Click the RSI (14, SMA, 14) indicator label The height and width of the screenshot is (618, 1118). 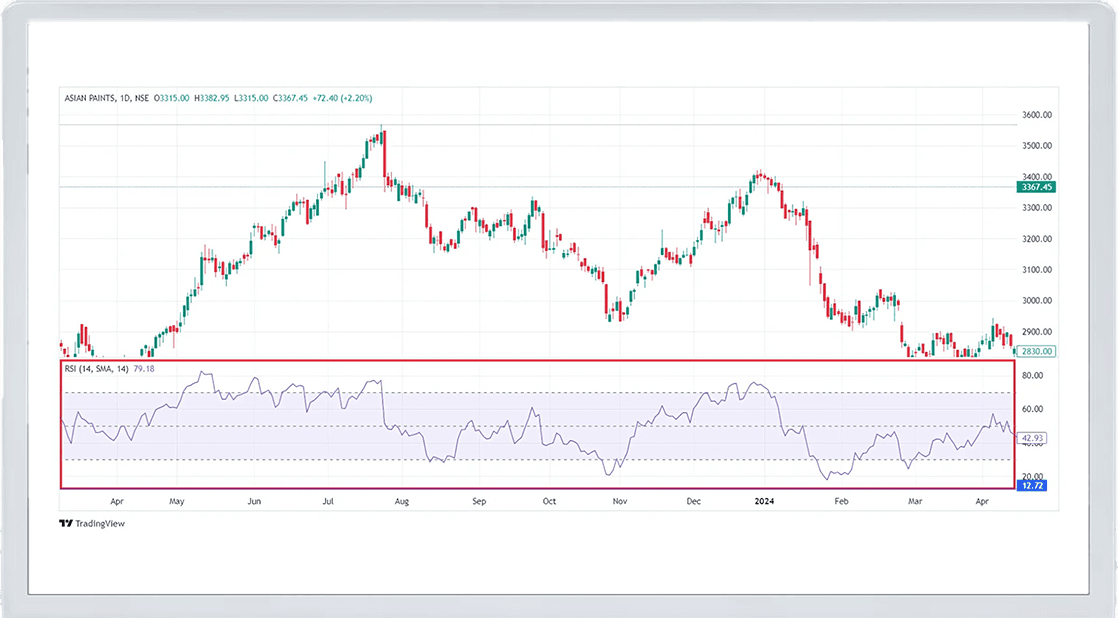point(97,369)
